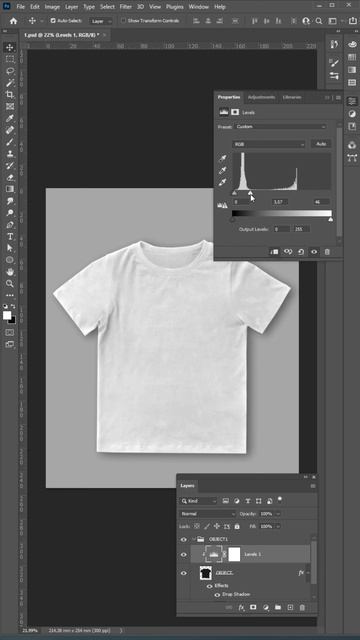Viewport: 360px width, 640px height.
Task: Select the Horizontal Type tool
Action: pyautogui.click(x=10, y=236)
